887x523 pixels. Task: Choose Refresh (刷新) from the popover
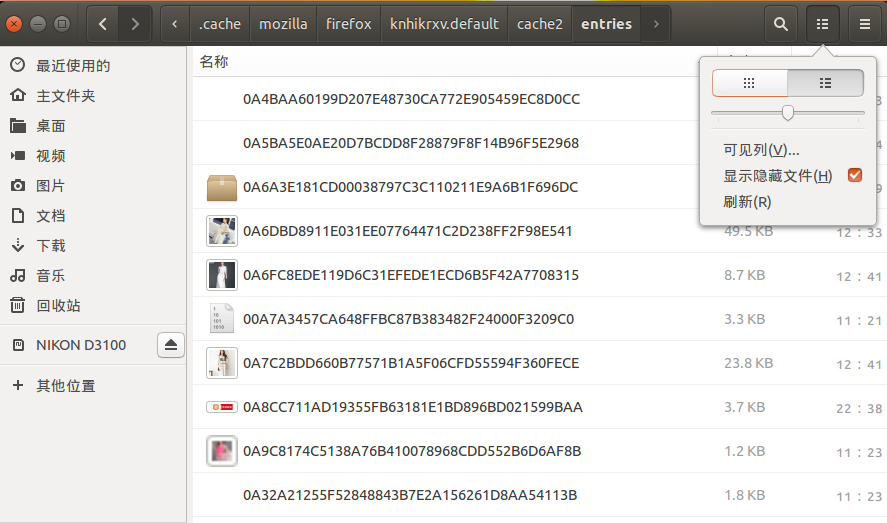tap(747, 202)
